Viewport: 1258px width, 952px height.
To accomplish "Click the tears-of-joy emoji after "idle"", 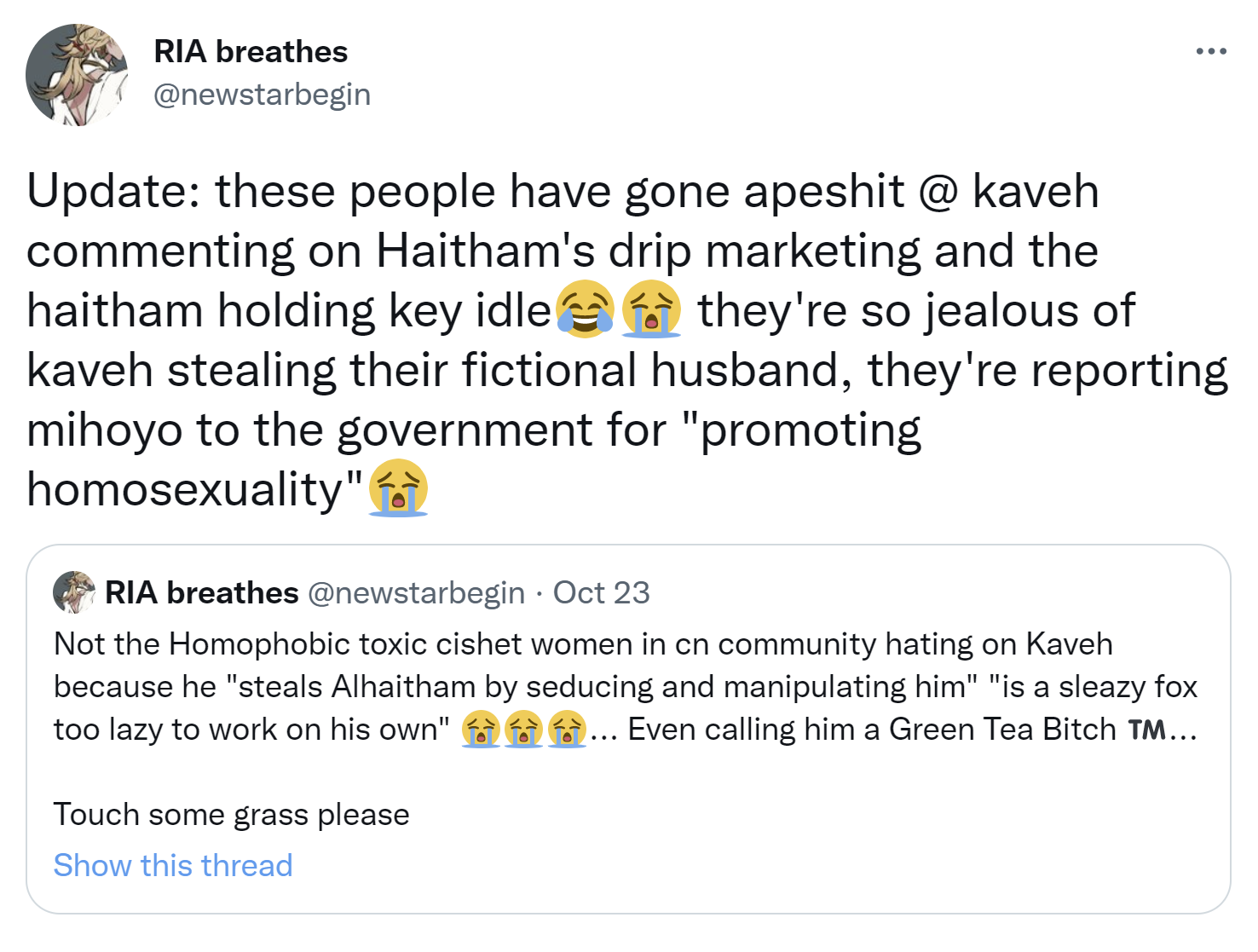I will (x=585, y=309).
